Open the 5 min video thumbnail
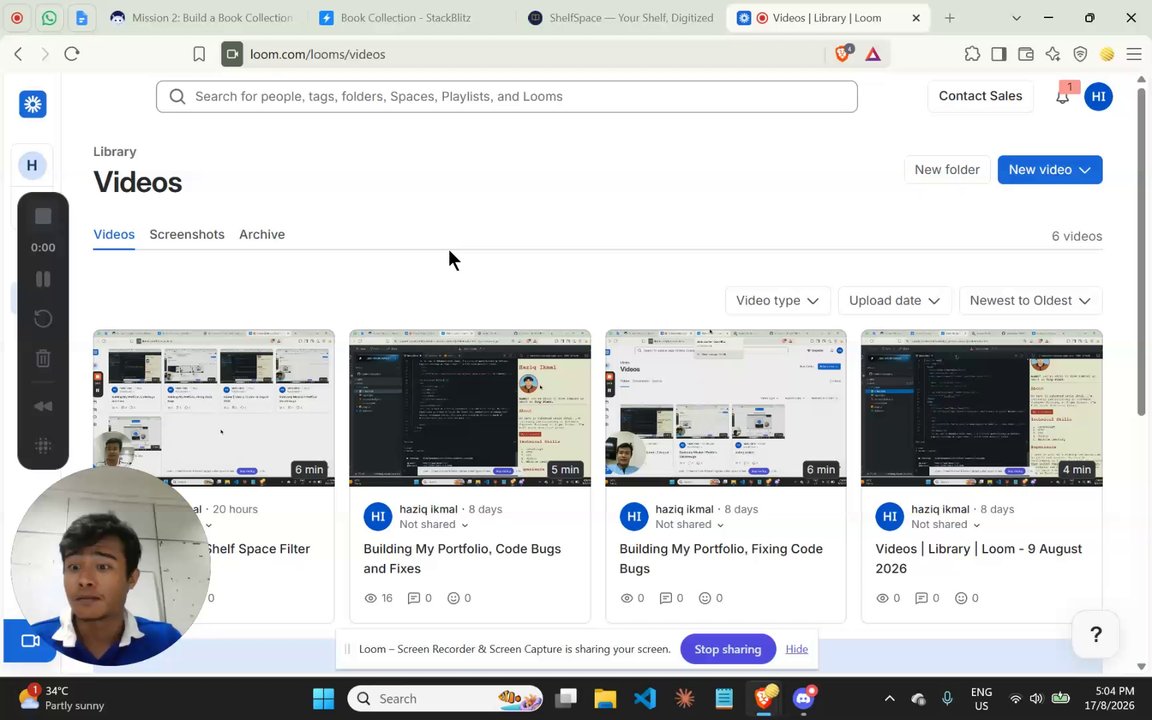The image size is (1152, 720). tap(470, 408)
